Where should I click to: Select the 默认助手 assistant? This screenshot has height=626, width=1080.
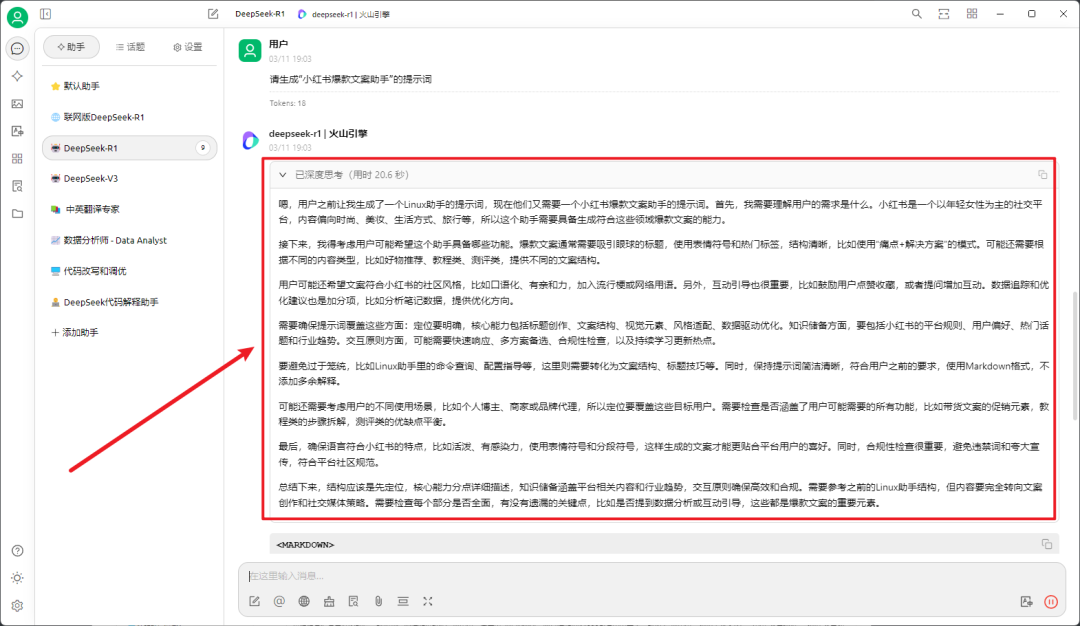(129, 86)
